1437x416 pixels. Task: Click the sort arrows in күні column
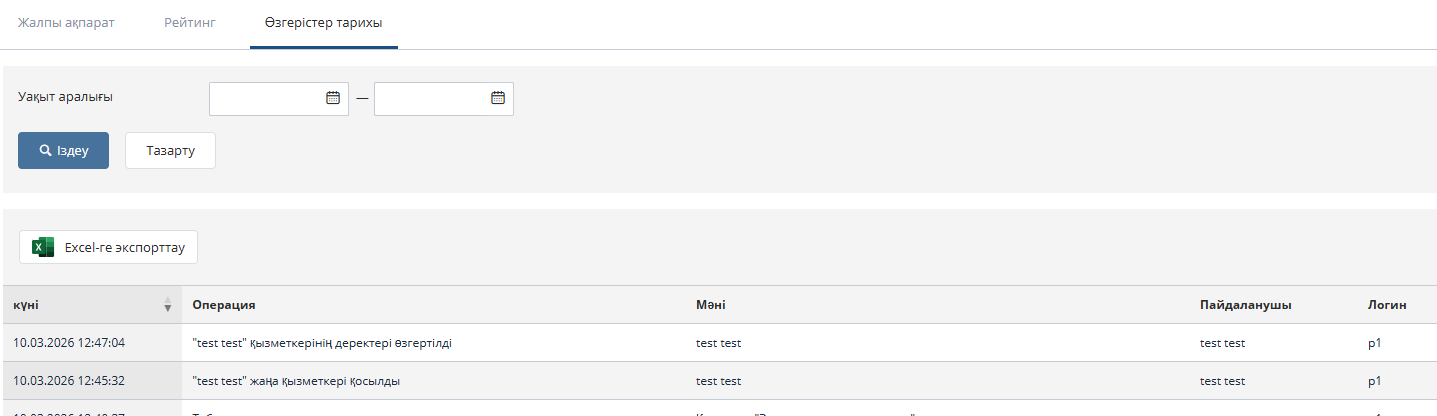pyautogui.click(x=168, y=305)
